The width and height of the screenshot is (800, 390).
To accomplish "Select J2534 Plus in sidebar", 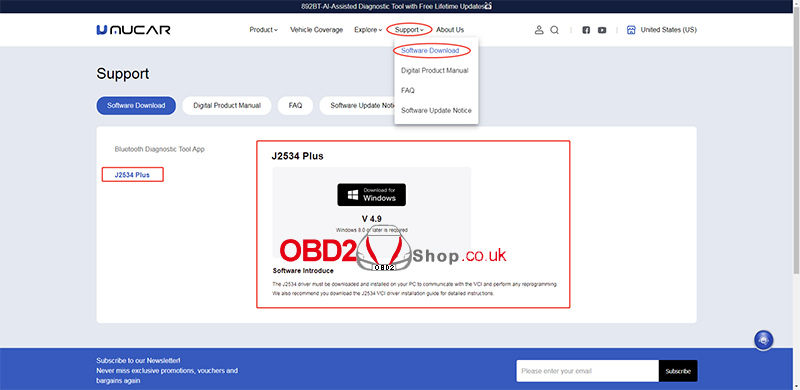I will 133,175.
